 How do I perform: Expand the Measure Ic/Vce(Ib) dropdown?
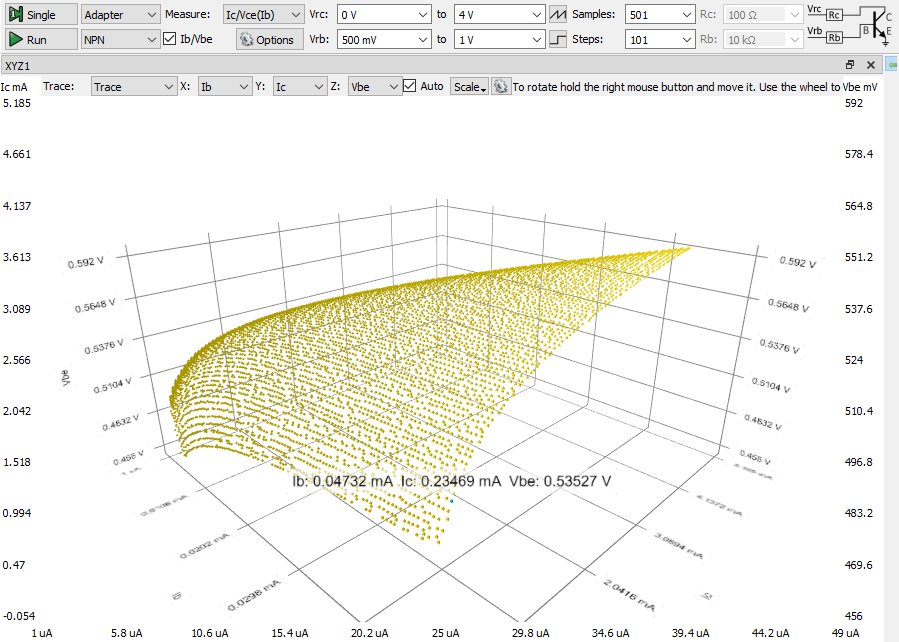[263, 15]
